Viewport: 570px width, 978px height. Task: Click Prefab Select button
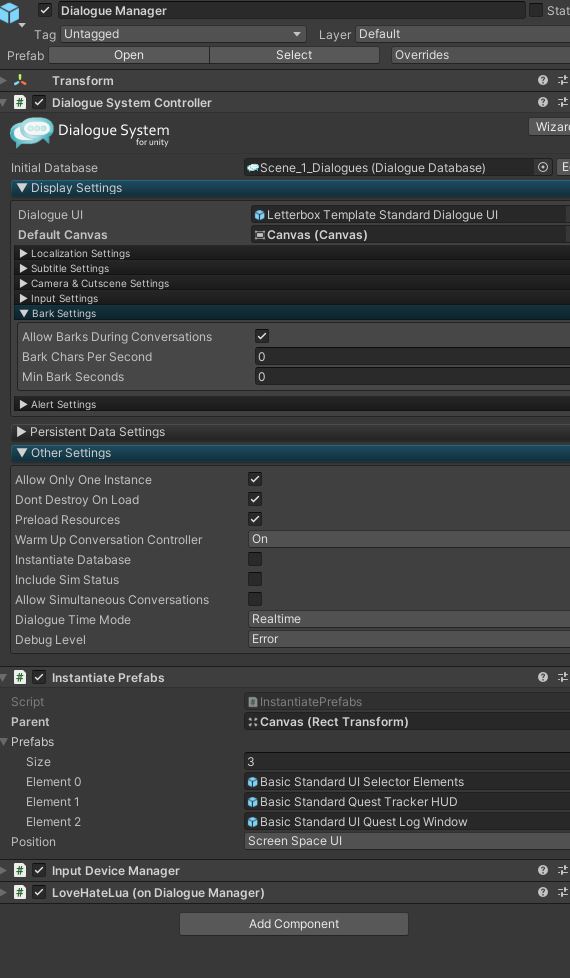point(294,55)
